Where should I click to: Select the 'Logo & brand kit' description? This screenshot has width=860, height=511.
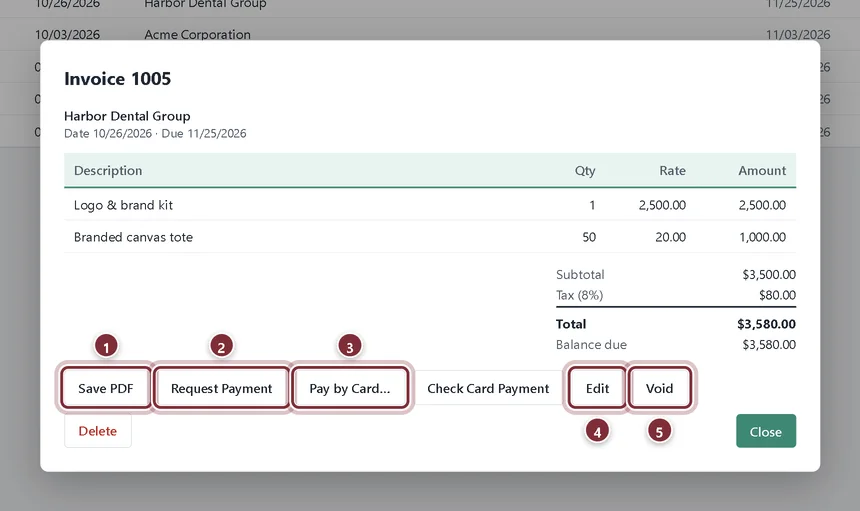[123, 205]
